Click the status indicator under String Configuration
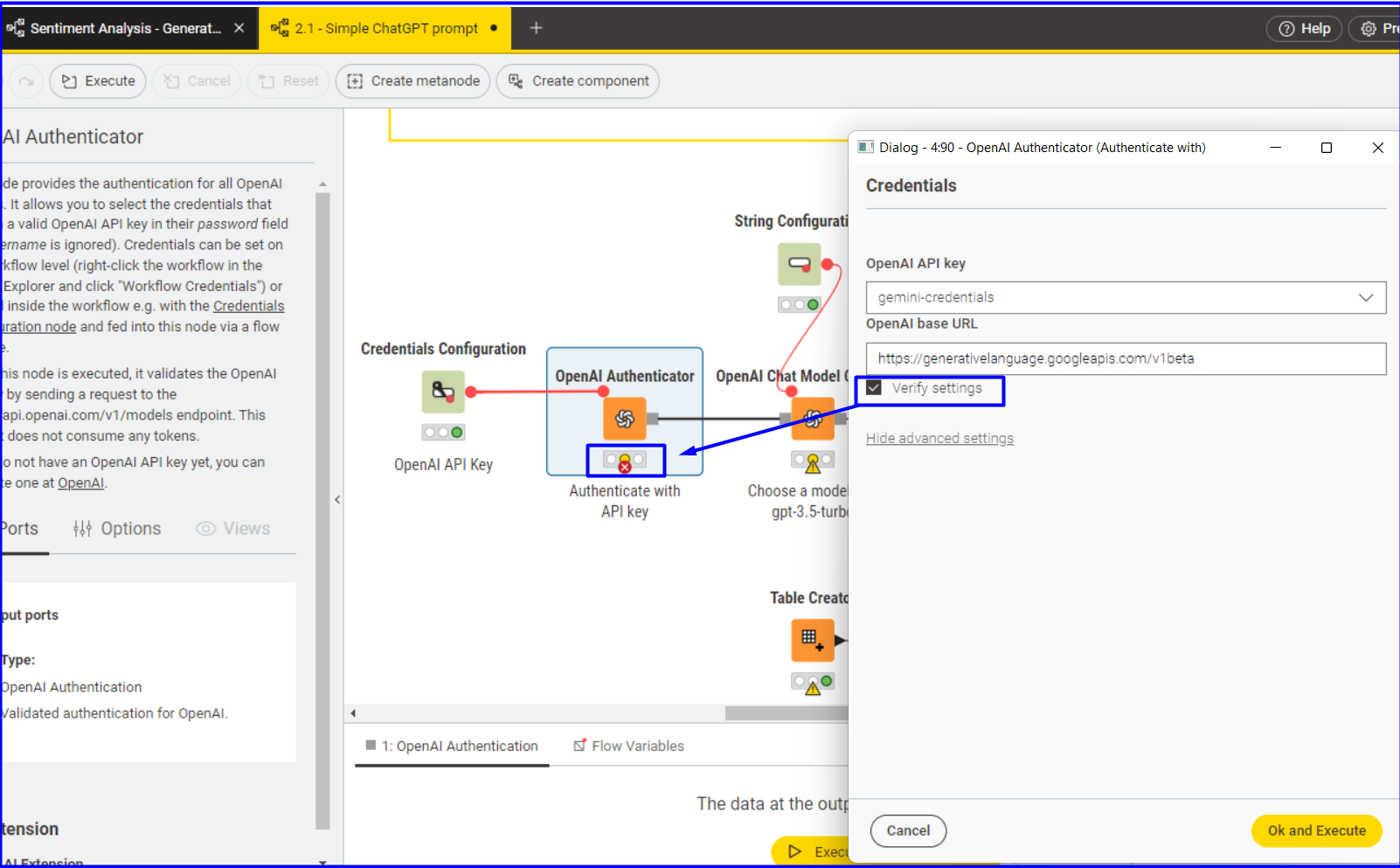The image size is (1400, 868). coord(800,304)
